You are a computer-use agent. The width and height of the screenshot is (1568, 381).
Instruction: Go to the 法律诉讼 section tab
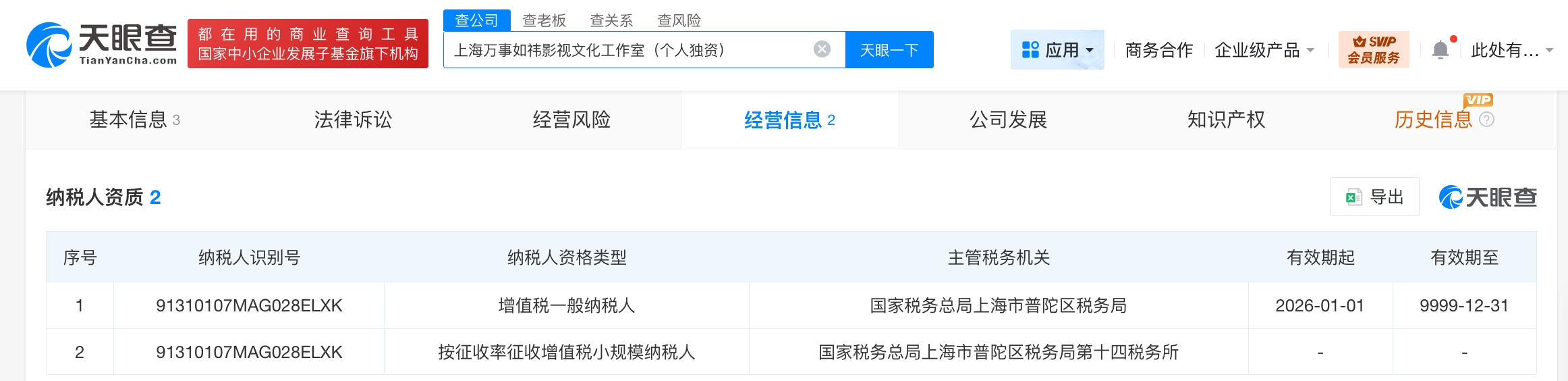353,120
